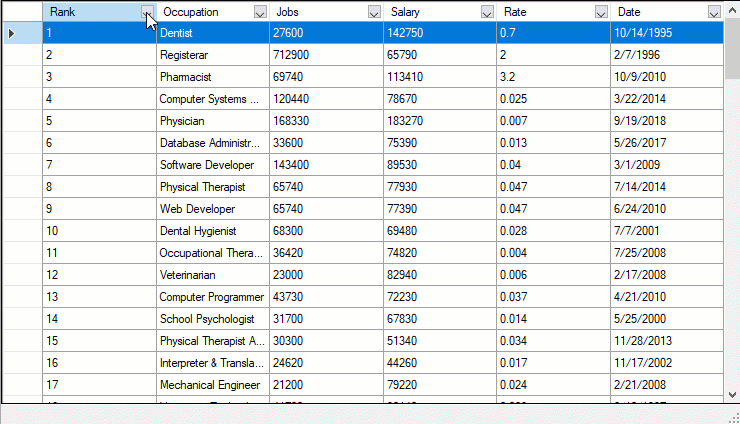This screenshot has width=740, height=424.
Task: Click the Rate value '0.004'
Action: [554, 253]
